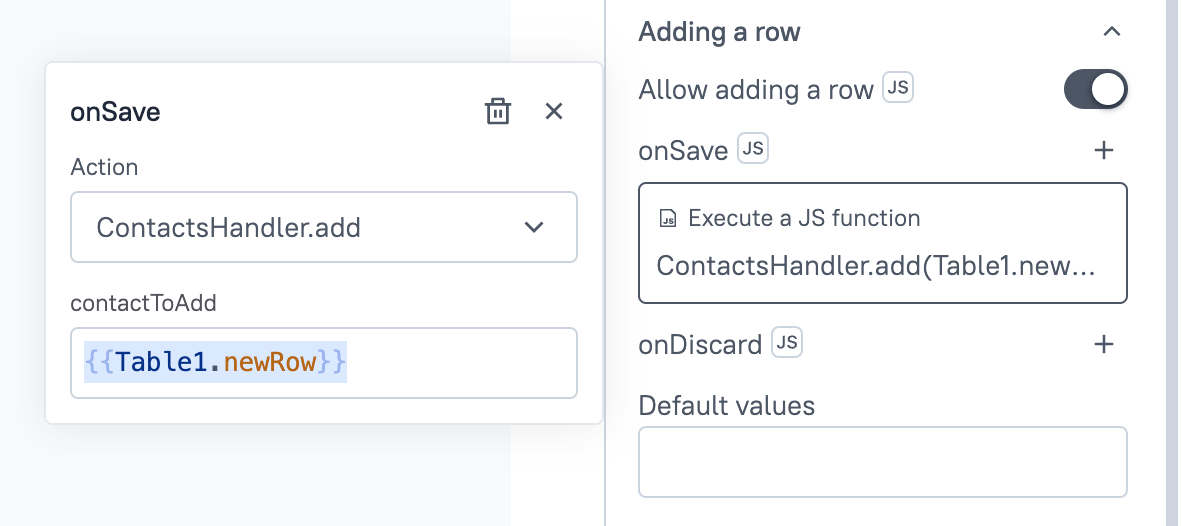Select the Execute a JS function action card

(882, 242)
